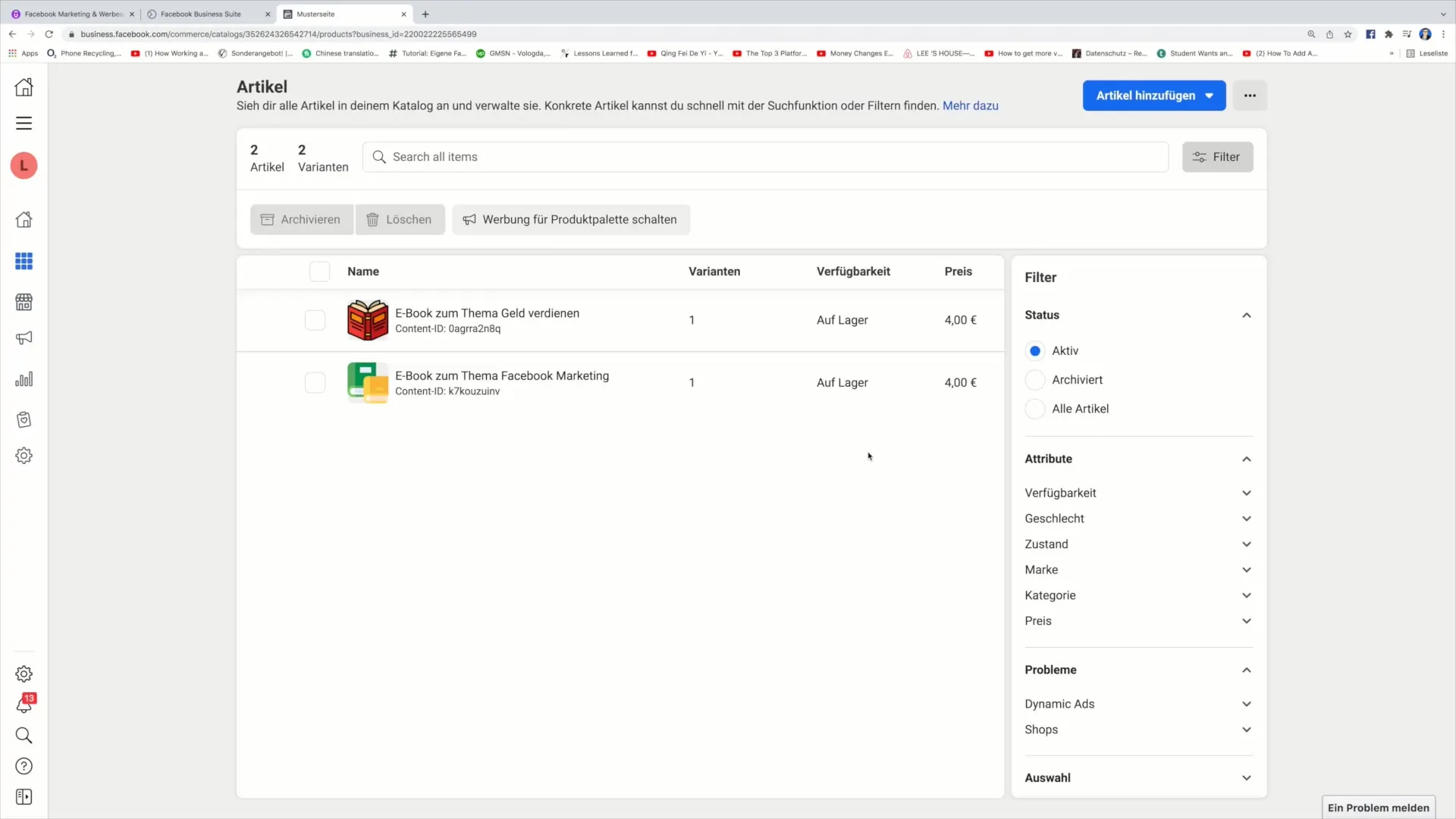Open the Leseliste reading list
1456x819 pixels.
(1426, 54)
